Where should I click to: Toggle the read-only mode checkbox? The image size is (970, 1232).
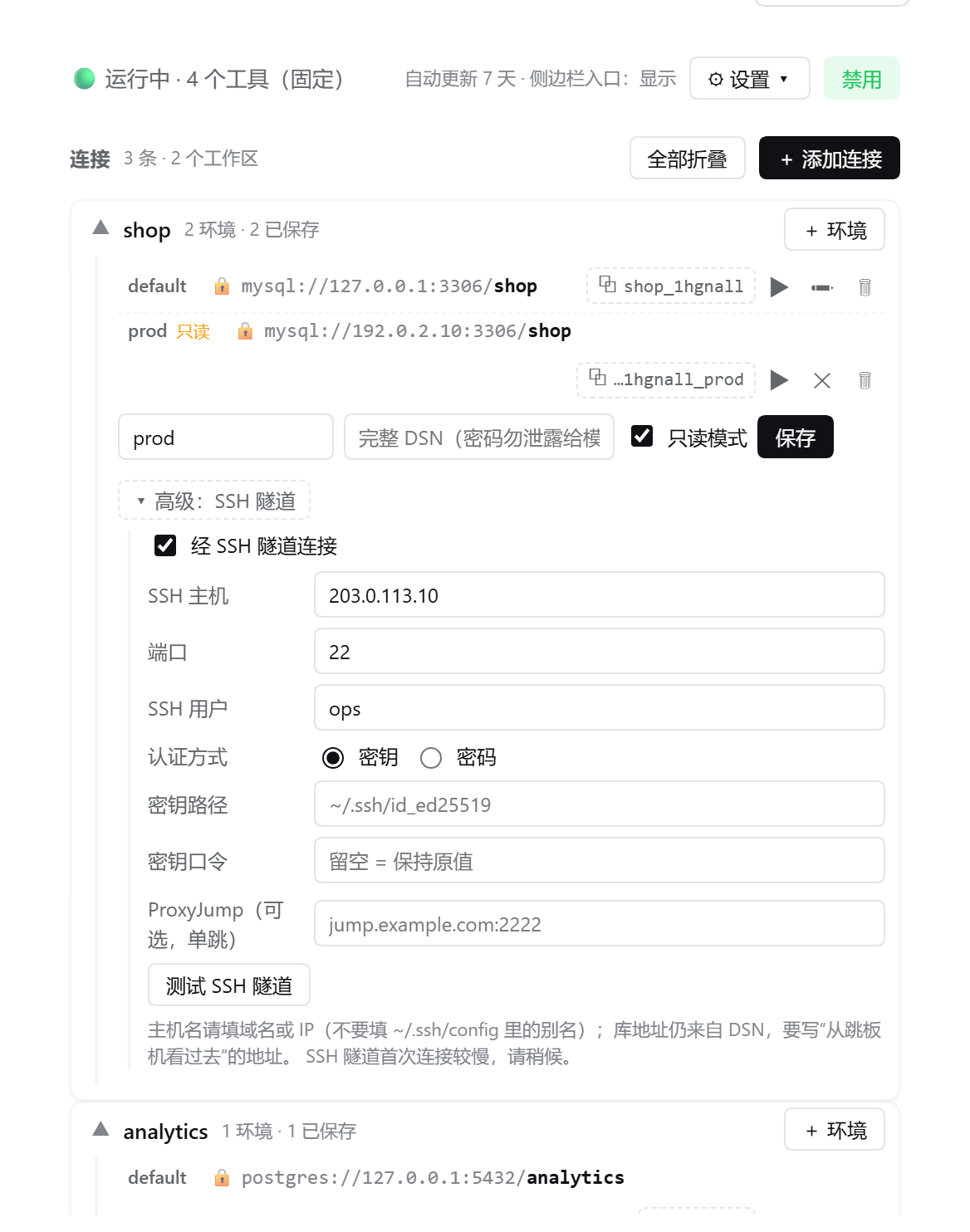(x=642, y=436)
